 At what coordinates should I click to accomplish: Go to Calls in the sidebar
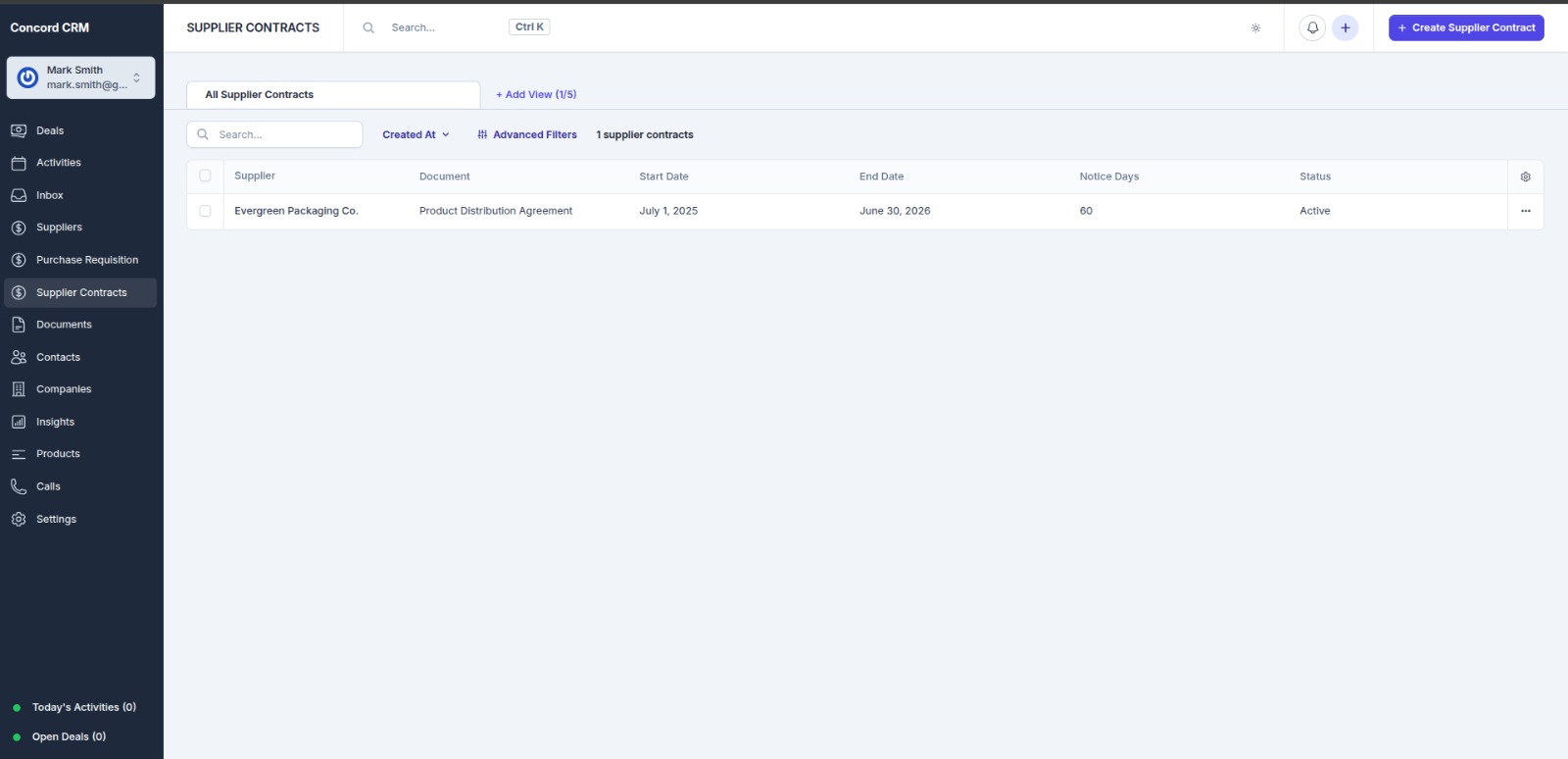click(x=48, y=486)
